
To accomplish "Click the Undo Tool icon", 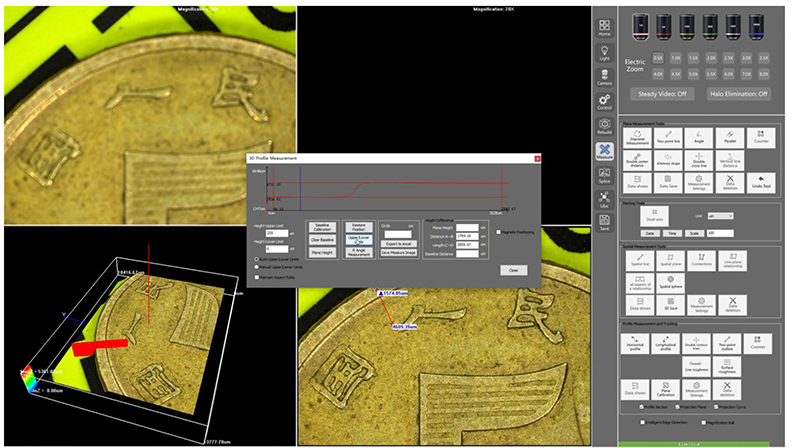I will click(761, 183).
